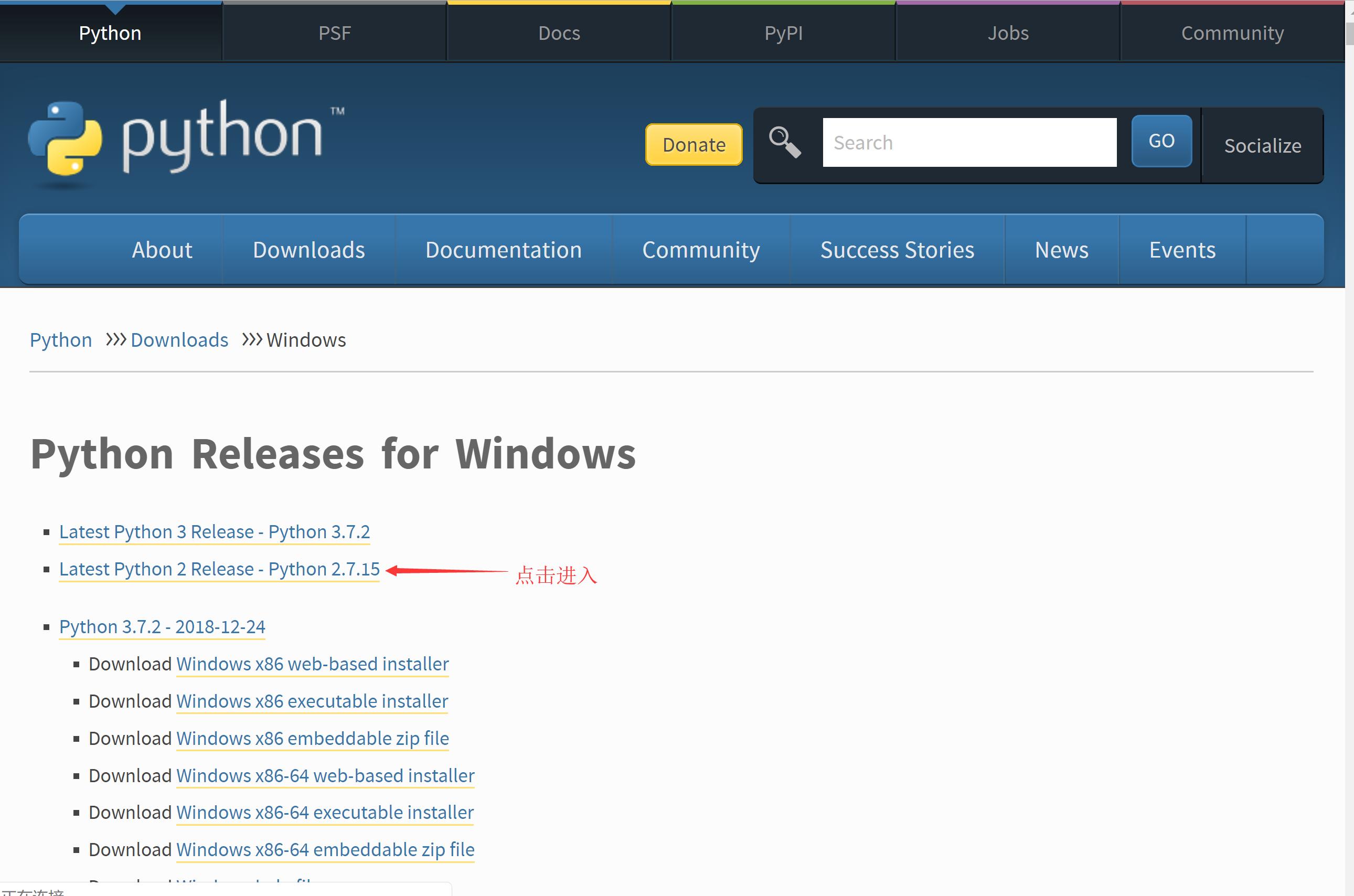
Task: Download Windows x86-64 executable installer
Action: point(325,813)
